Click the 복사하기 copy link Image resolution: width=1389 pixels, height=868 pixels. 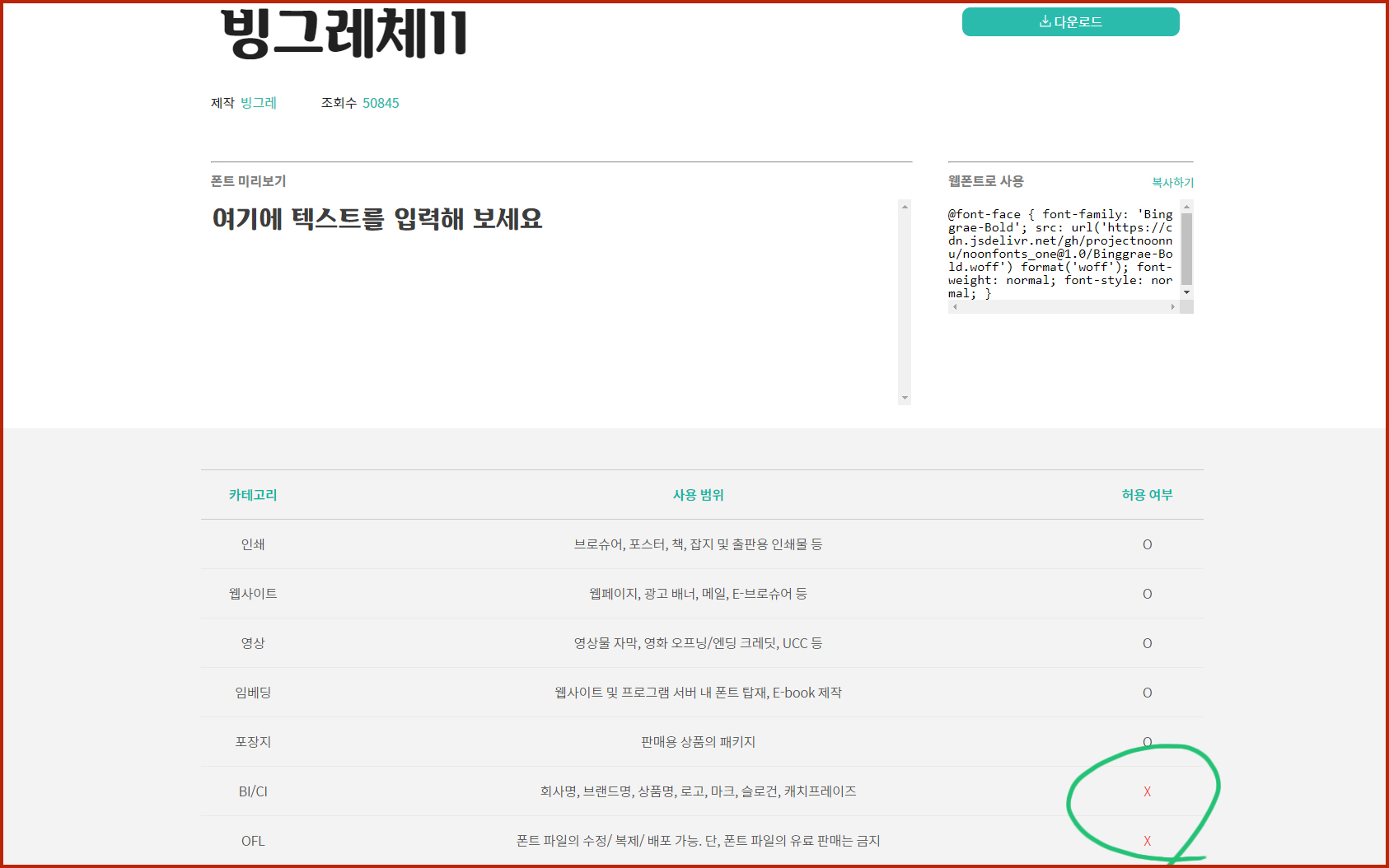pos(1172,182)
